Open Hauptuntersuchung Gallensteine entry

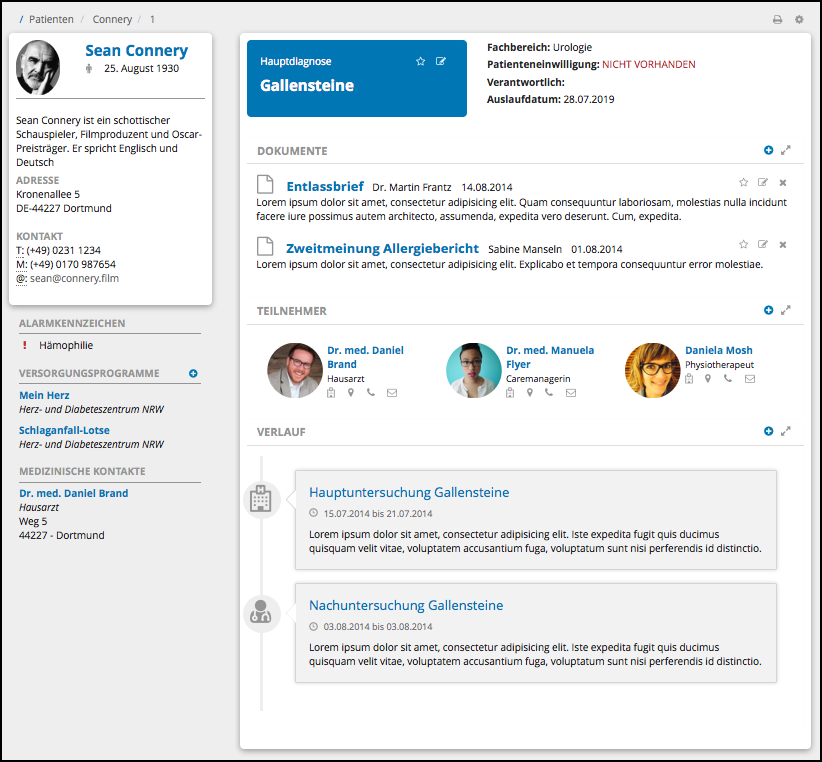click(x=409, y=492)
